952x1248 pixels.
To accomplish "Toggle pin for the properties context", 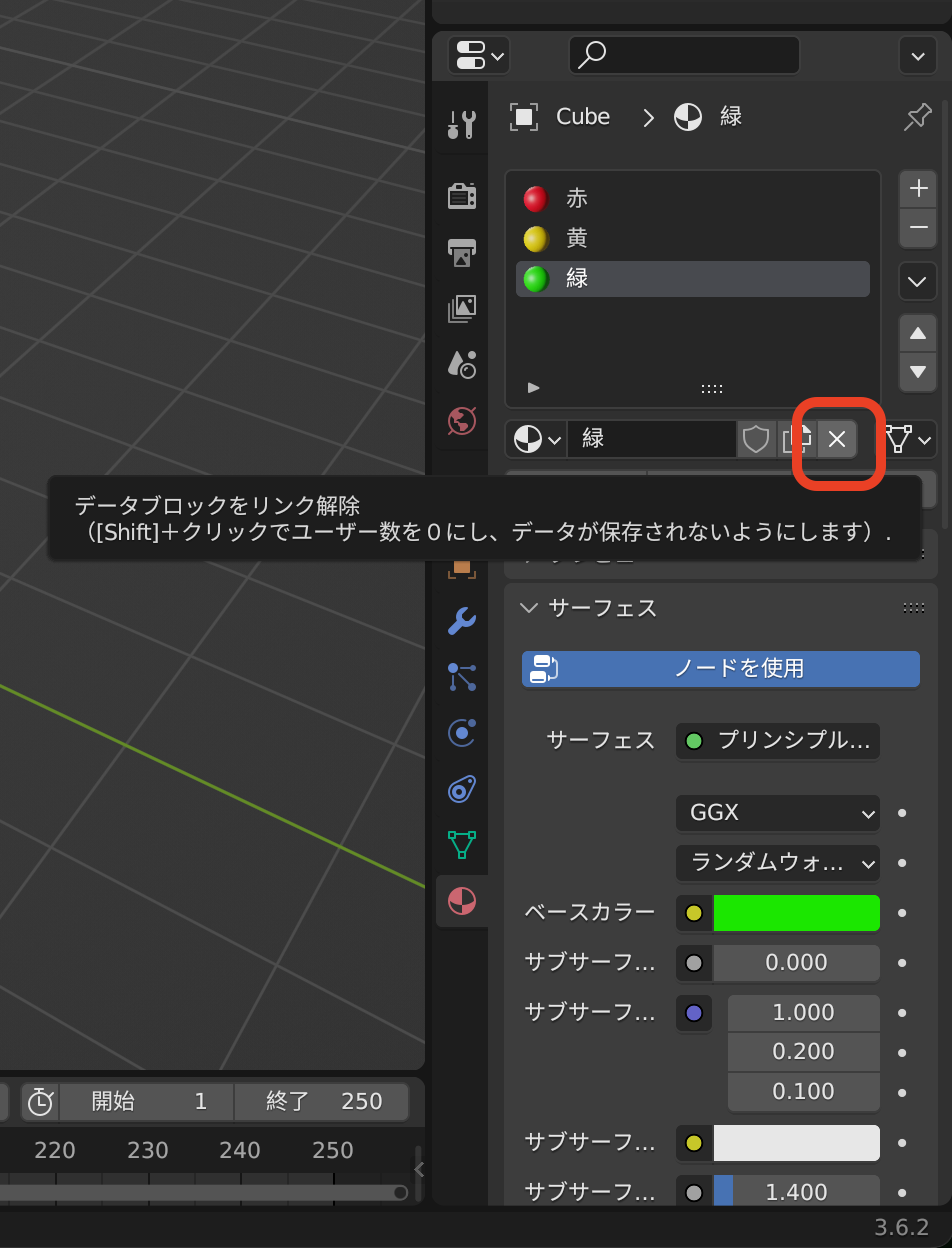I will tap(917, 117).
